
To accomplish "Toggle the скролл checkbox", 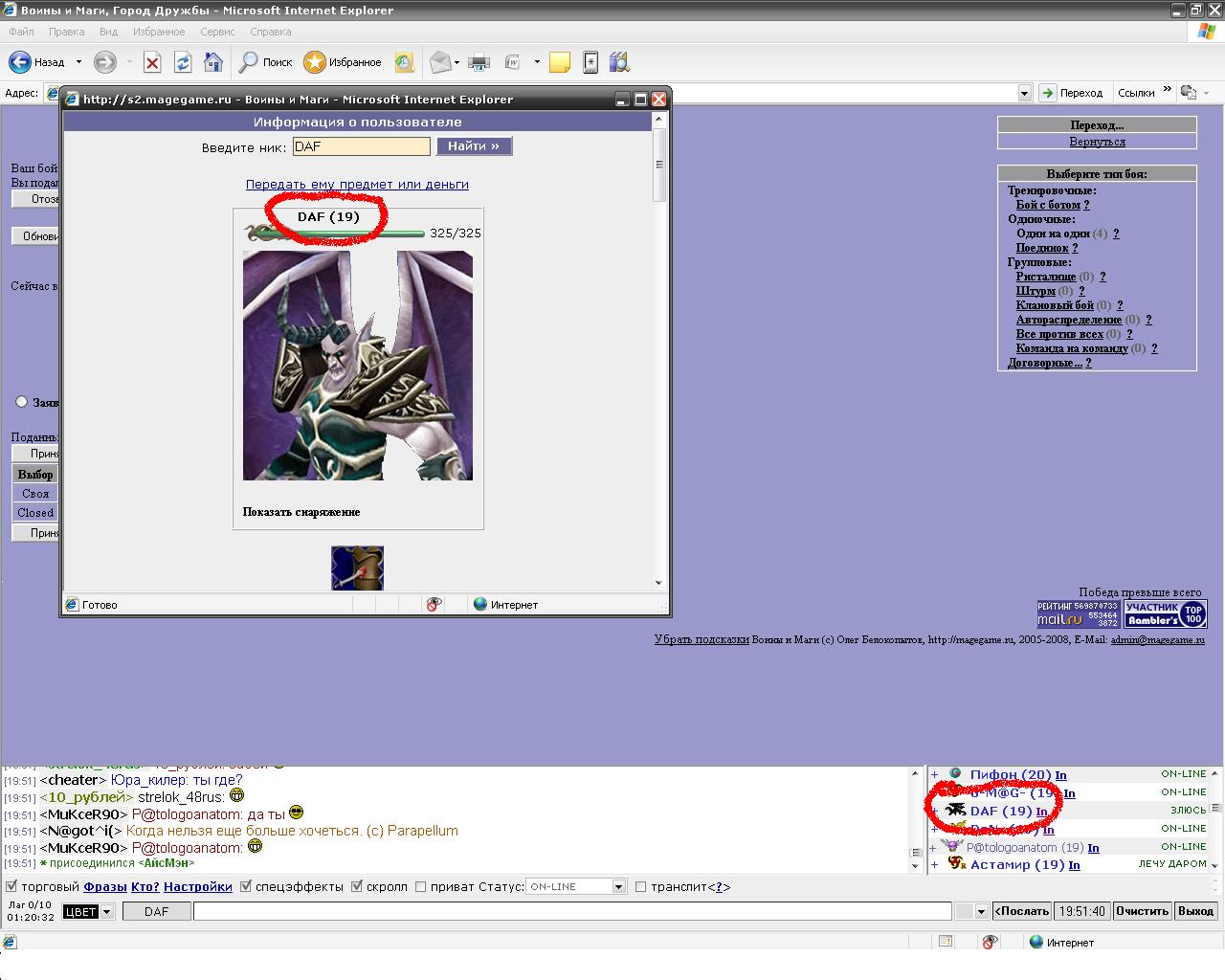I will pos(357,886).
